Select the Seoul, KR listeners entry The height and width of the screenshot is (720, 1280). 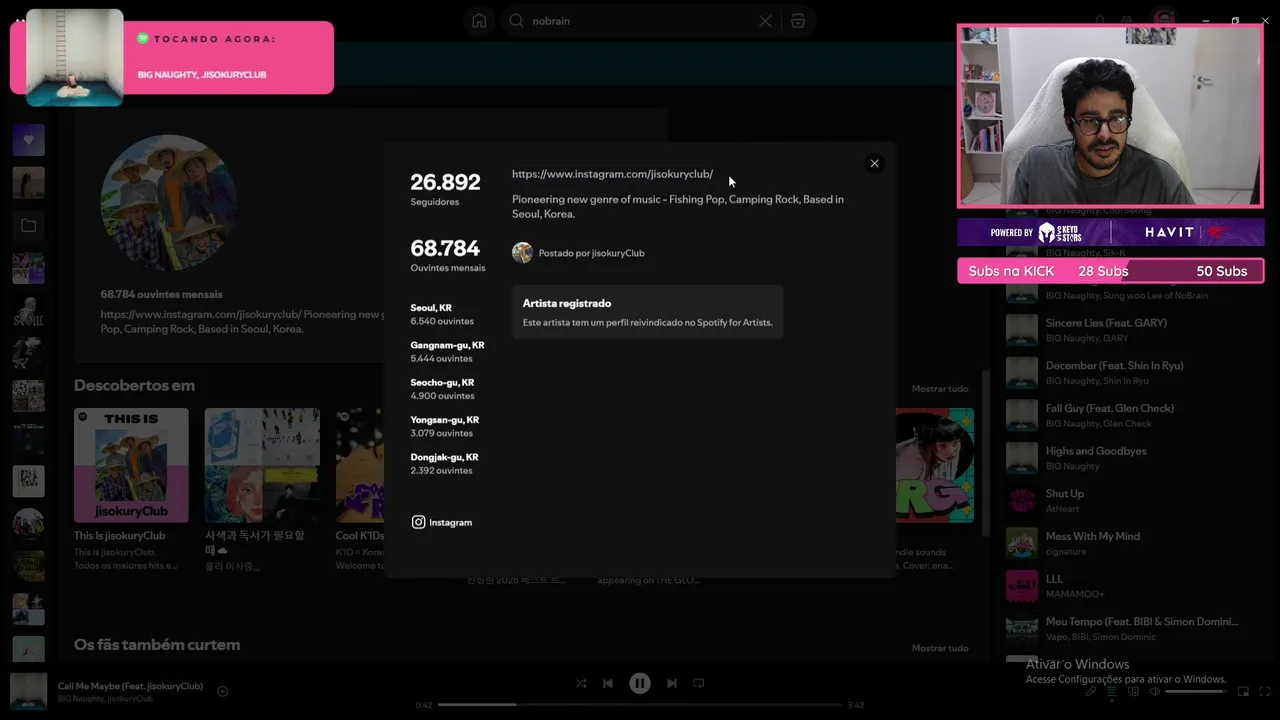click(442, 314)
